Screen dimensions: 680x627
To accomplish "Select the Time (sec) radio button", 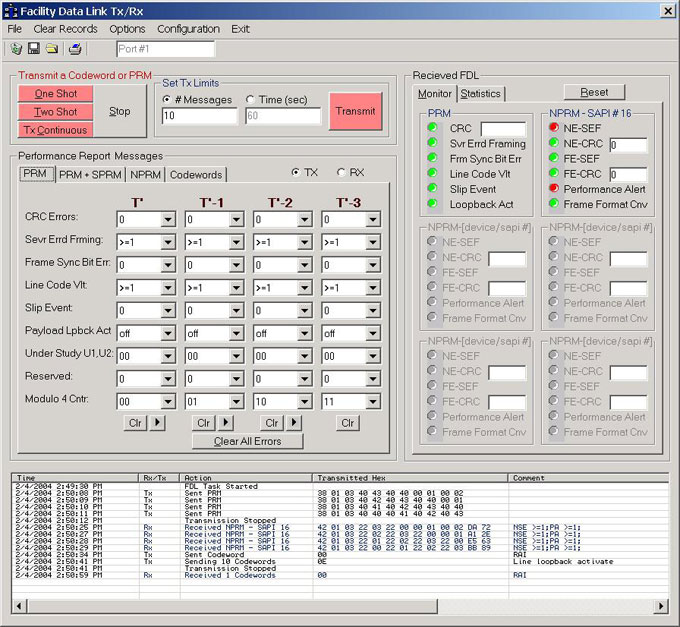I will tap(250, 100).
